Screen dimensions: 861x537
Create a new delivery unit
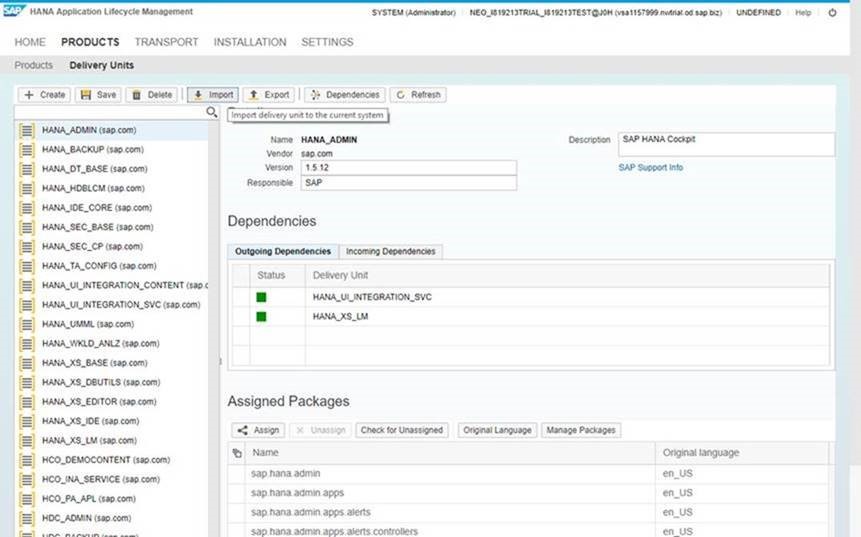tap(44, 95)
